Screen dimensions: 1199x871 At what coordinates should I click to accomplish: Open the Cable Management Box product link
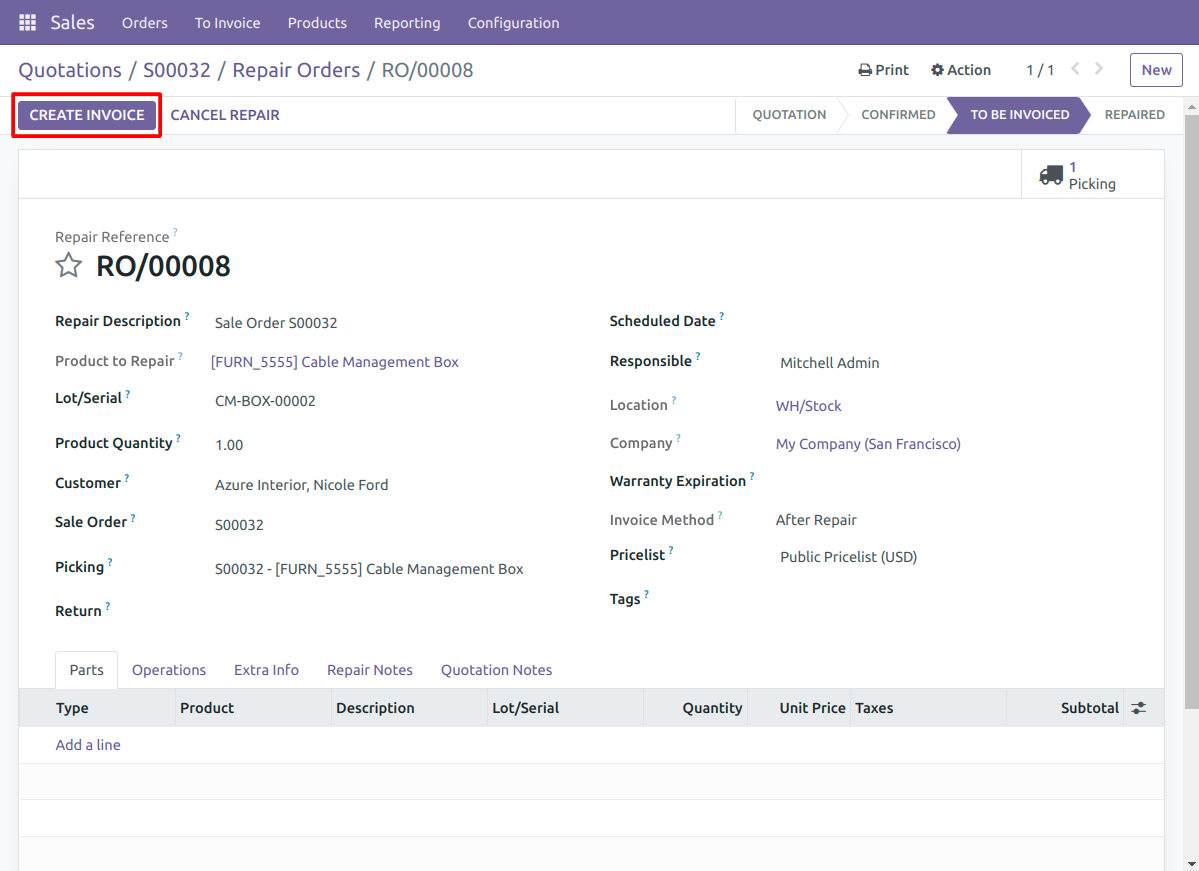(x=335, y=362)
